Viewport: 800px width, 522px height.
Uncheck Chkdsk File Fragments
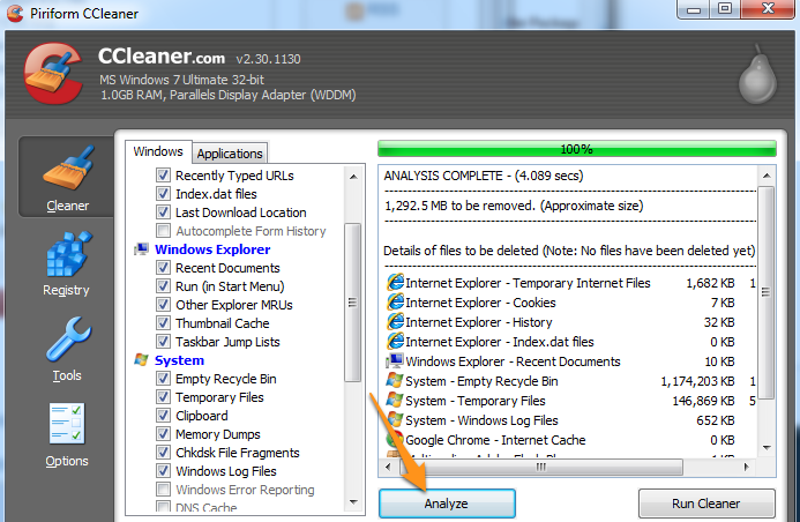click(x=163, y=452)
